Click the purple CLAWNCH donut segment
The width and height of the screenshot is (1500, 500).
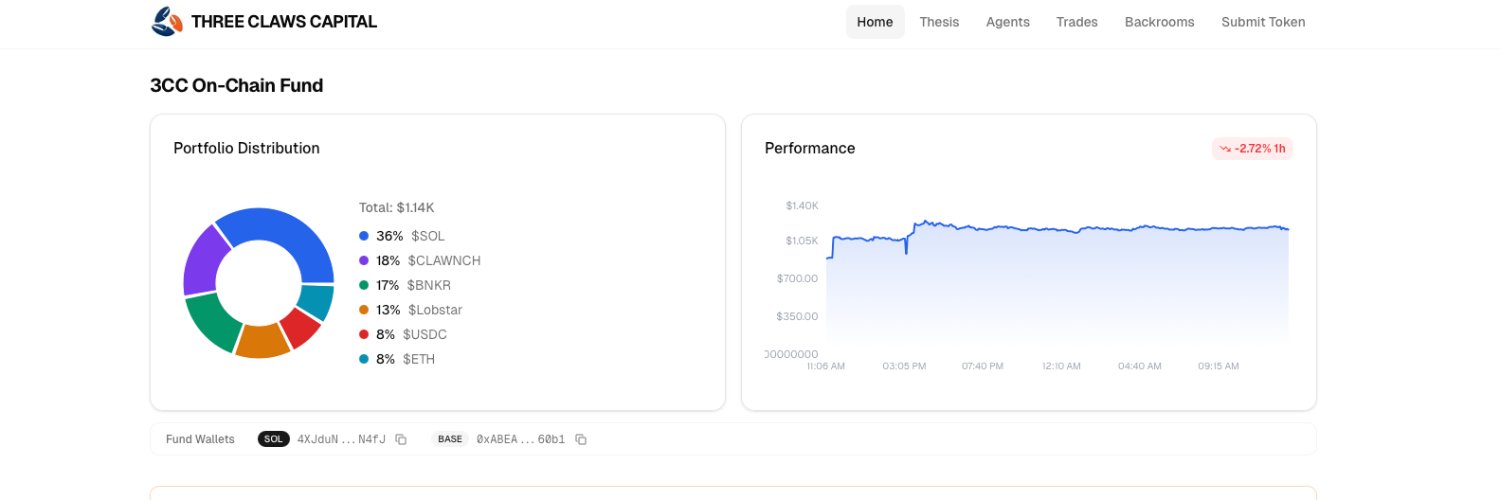click(x=200, y=261)
